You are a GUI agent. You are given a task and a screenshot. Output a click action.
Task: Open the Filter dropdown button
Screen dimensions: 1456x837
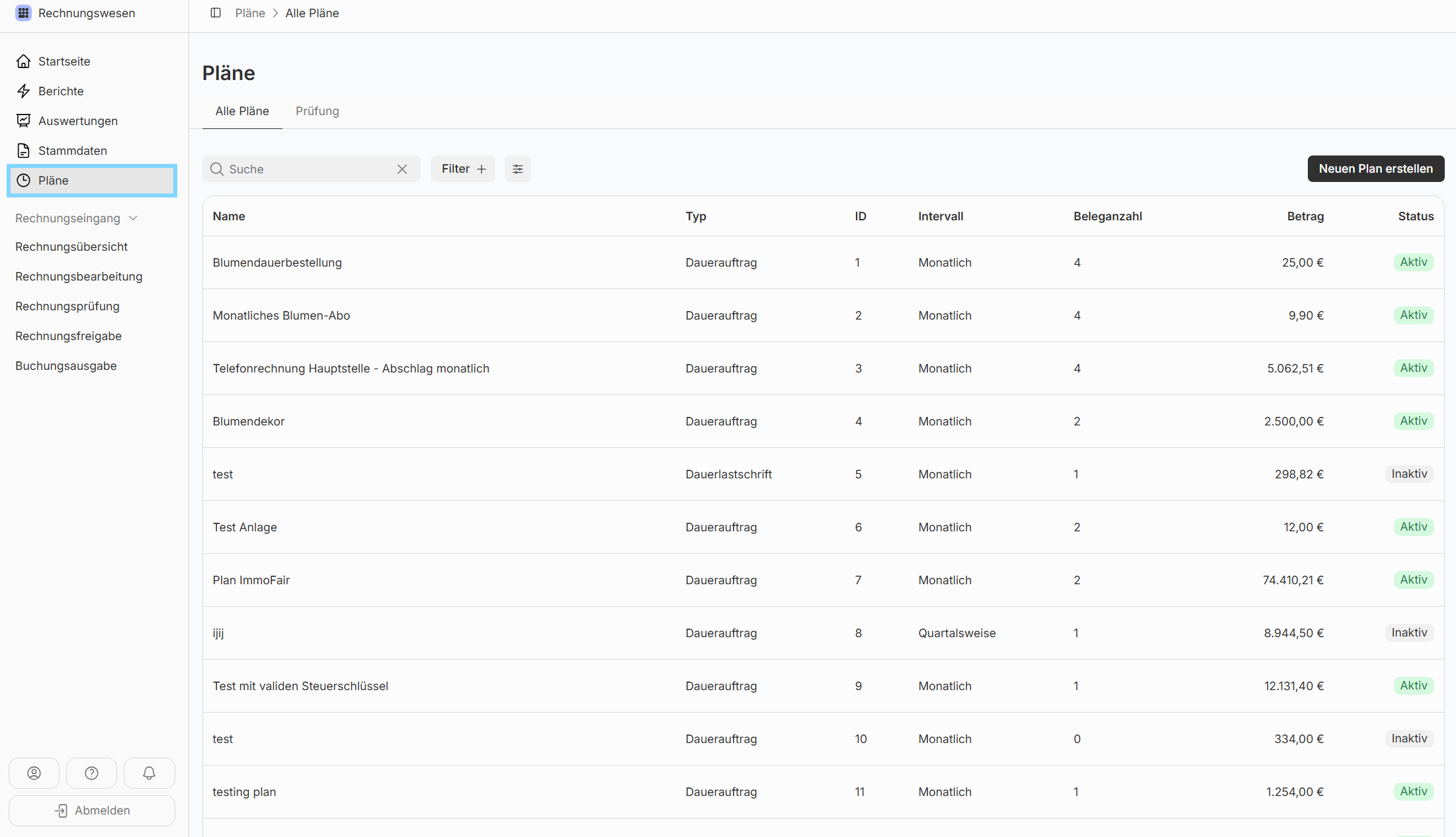click(462, 169)
